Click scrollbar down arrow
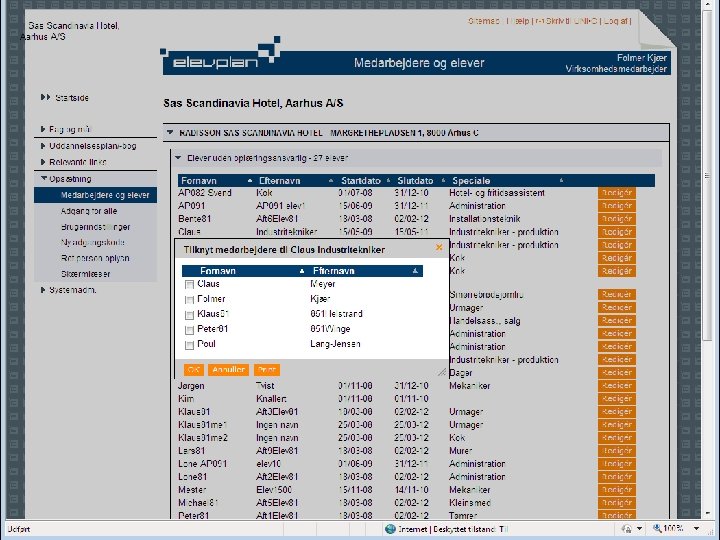The image size is (720, 540). [x=707, y=513]
